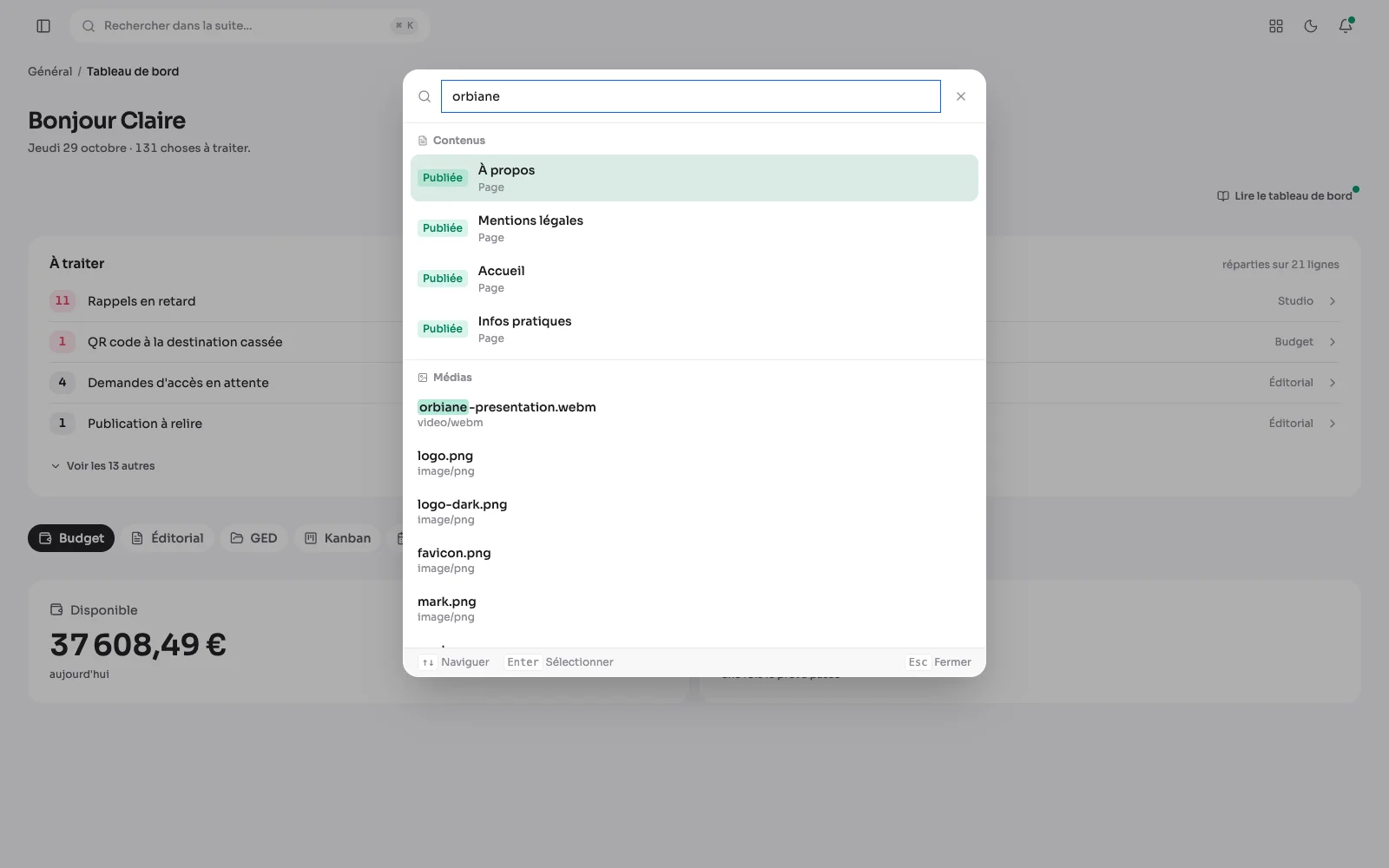Toggle the sidebar panel icon
1389x868 pixels.
click(x=43, y=26)
